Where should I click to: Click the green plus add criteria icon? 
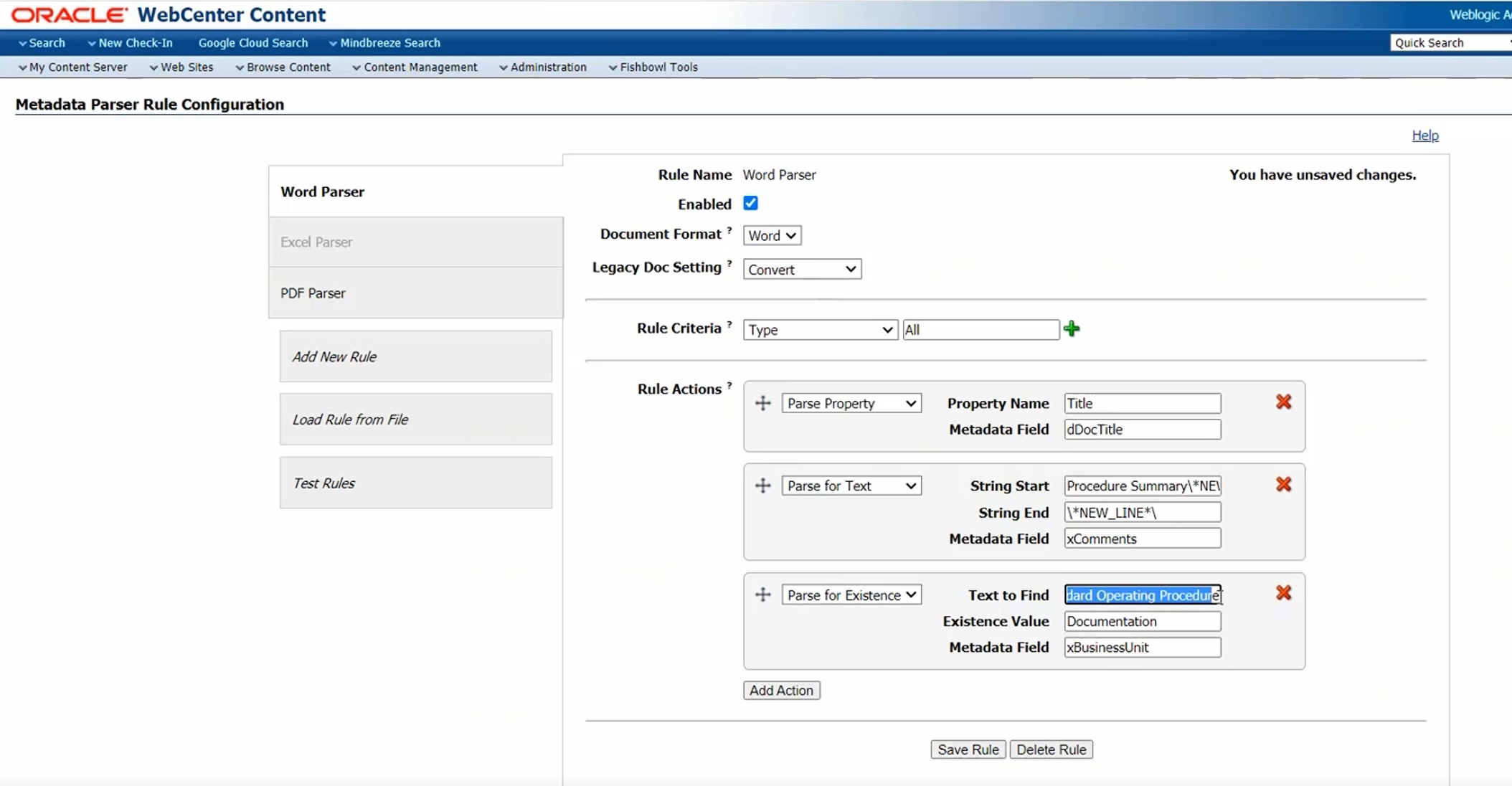point(1072,329)
